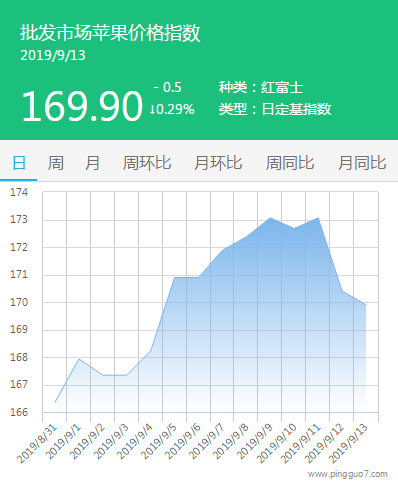This screenshot has width=398, height=483.
Task: Click the change value - 0.5
Action: (168, 87)
